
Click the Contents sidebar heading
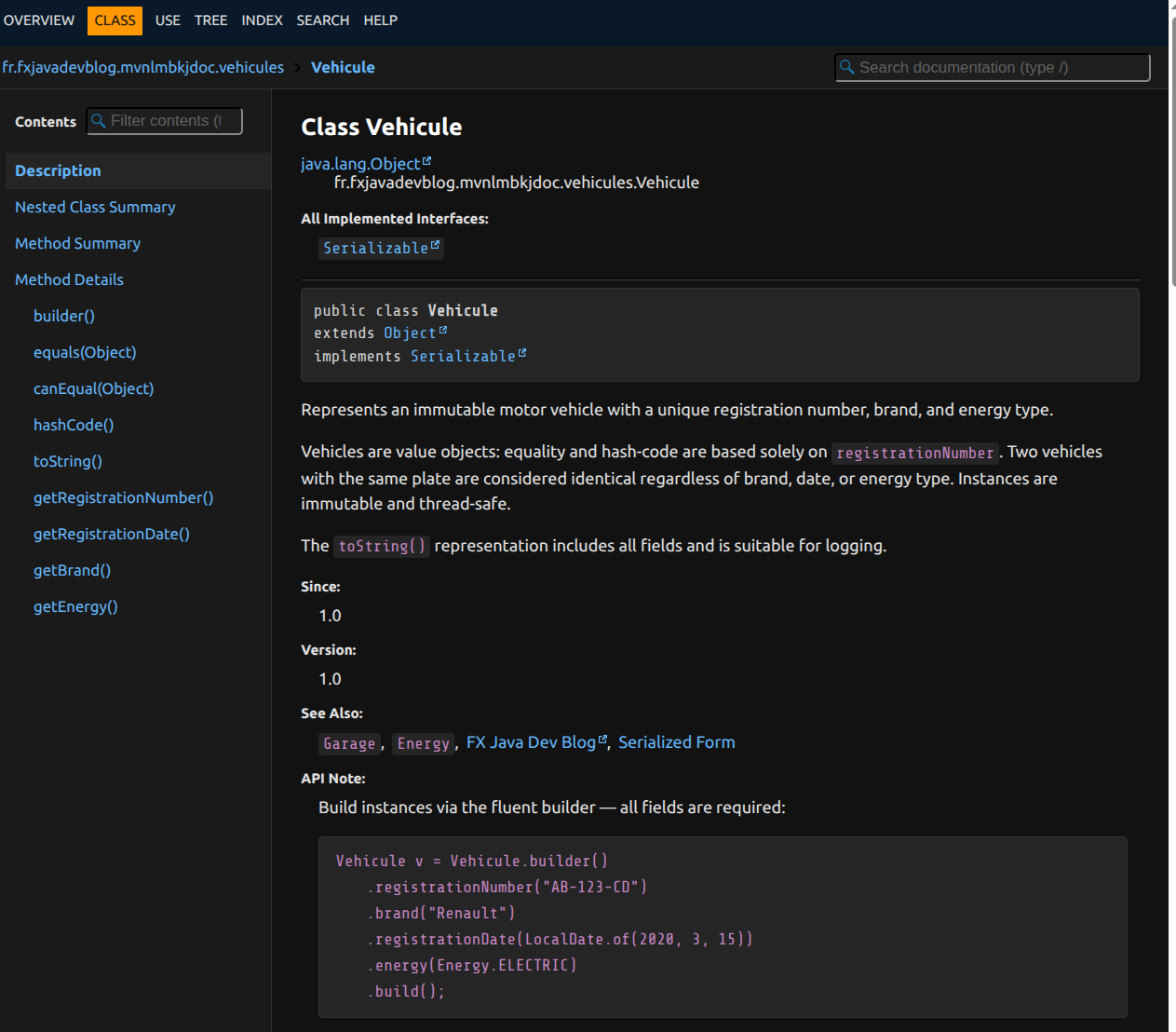[x=46, y=122]
